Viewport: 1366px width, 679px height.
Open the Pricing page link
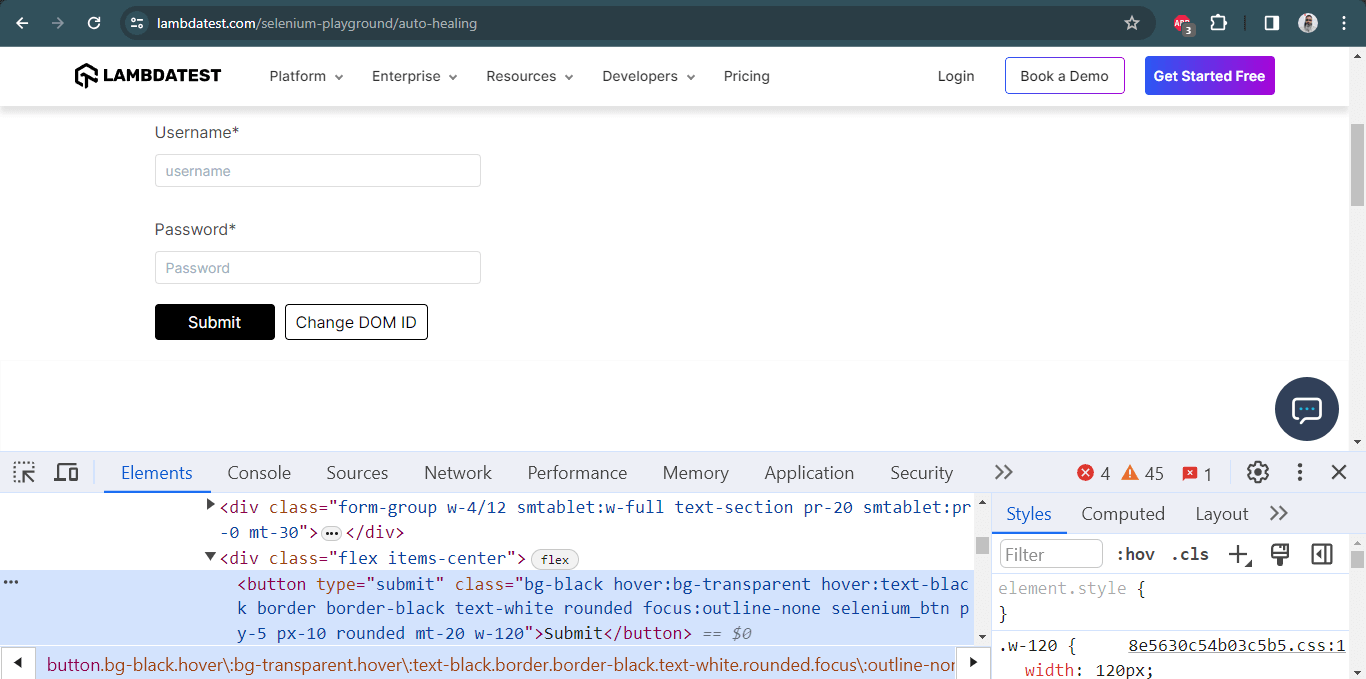pyautogui.click(x=746, y=75)
